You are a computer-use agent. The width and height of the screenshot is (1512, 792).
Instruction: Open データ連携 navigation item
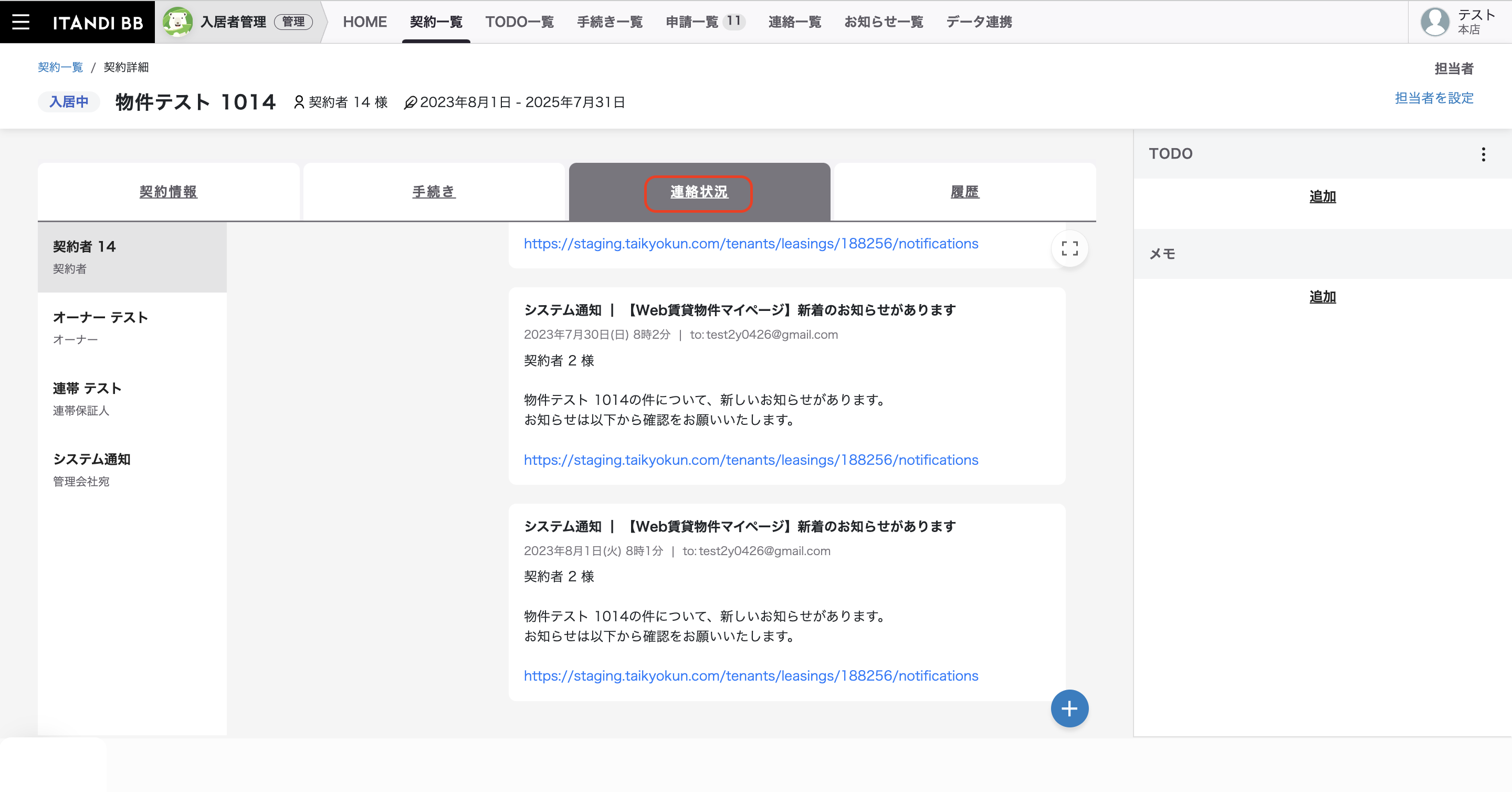(x=979, y=22)
